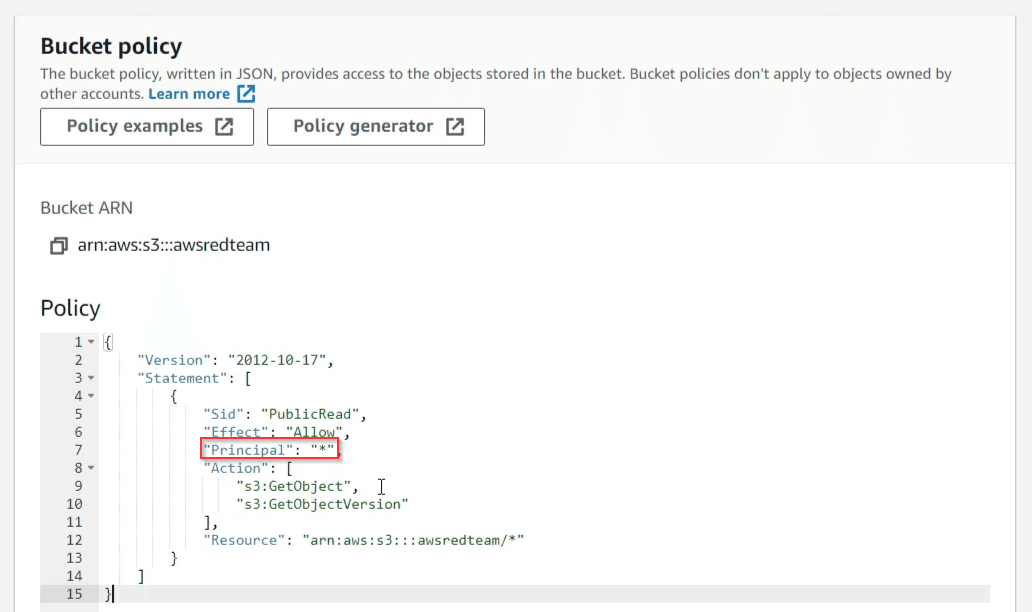Click the "s3:GetObject" action string
This screenshot has width=1032, height=612.
click(292, 486)
